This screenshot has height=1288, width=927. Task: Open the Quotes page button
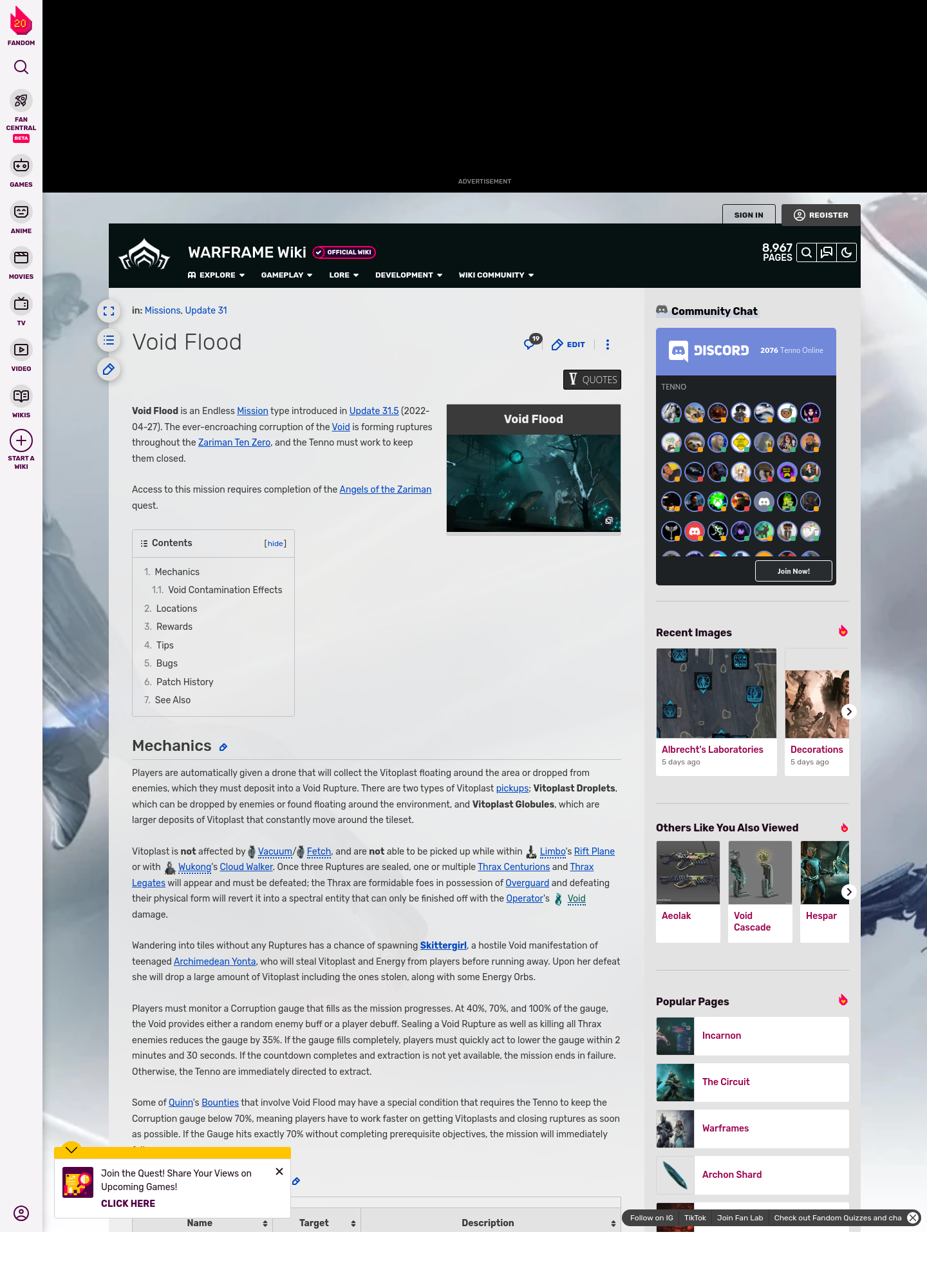click(592, 380)
